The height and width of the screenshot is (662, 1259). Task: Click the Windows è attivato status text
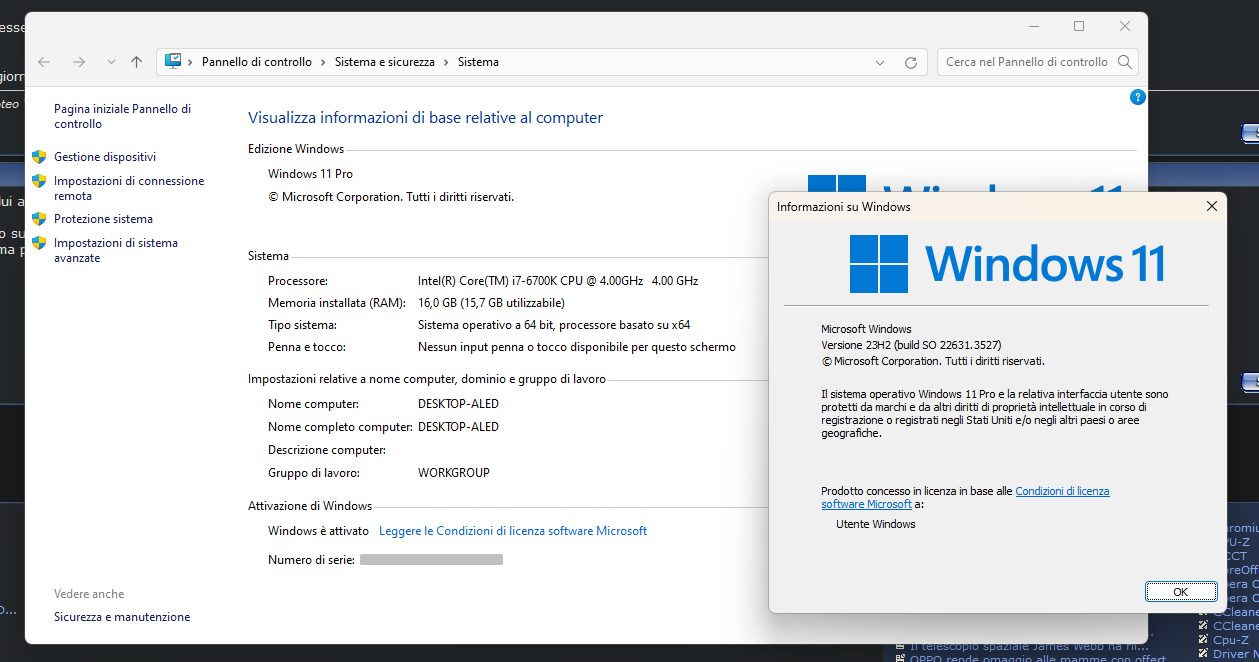pos(318,531)
